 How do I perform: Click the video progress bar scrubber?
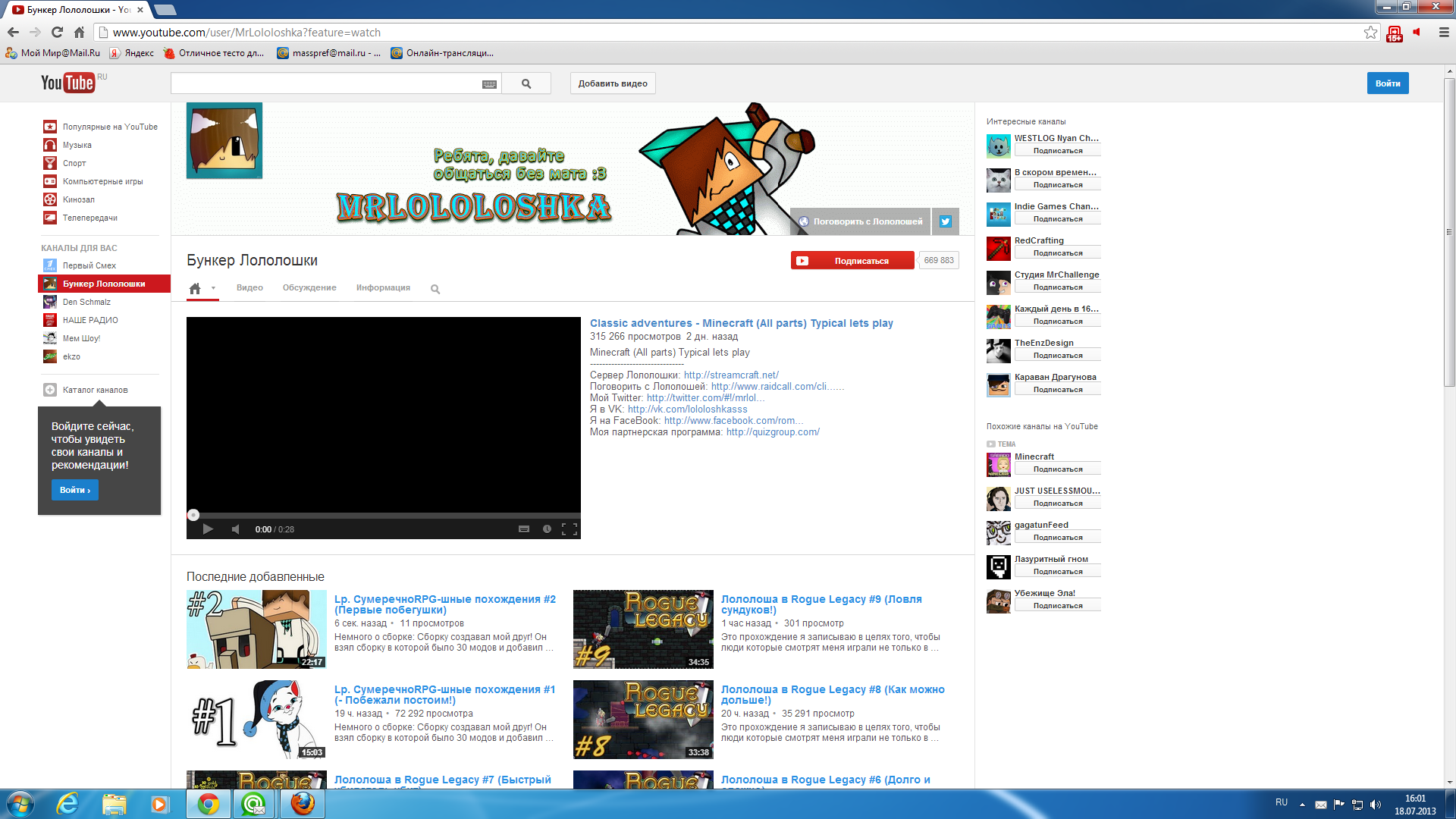click(x=193, y=515)
